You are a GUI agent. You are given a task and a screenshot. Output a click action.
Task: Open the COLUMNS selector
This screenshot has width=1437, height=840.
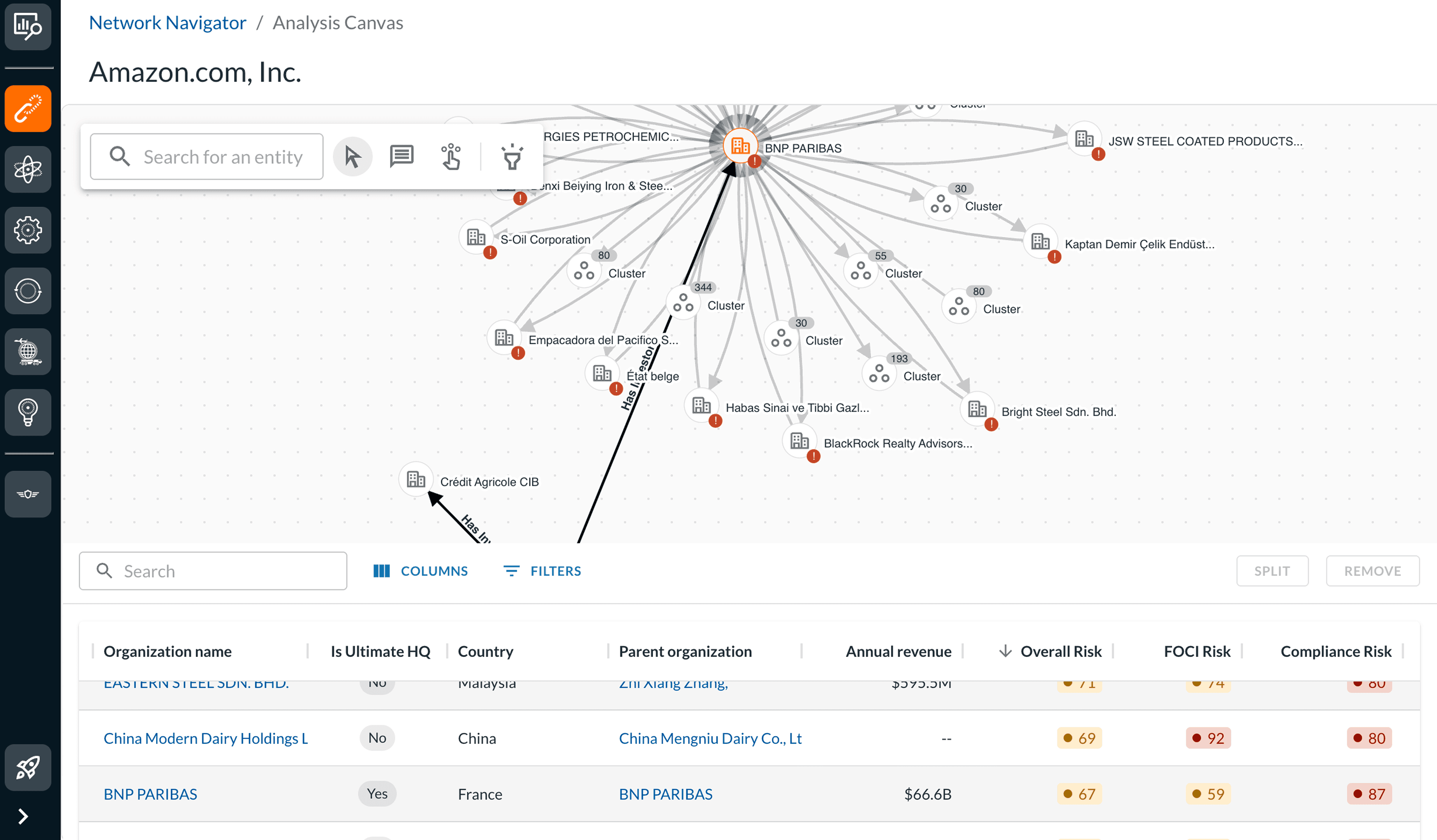pos(421,571)
